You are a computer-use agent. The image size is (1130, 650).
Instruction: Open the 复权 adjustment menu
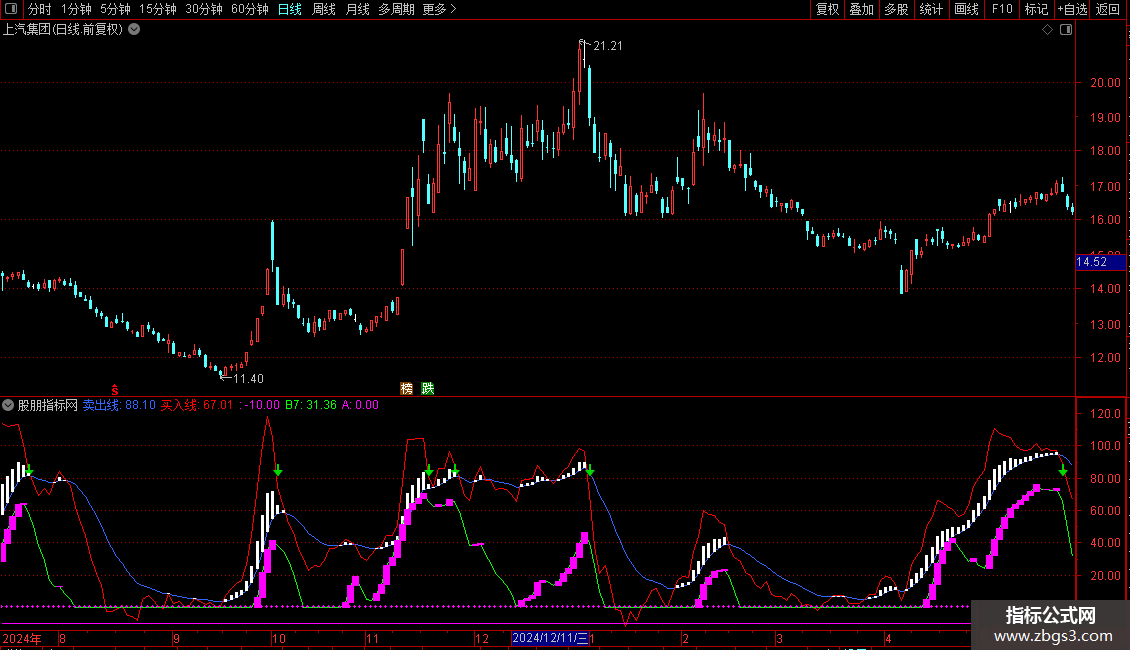click(827, 9)
